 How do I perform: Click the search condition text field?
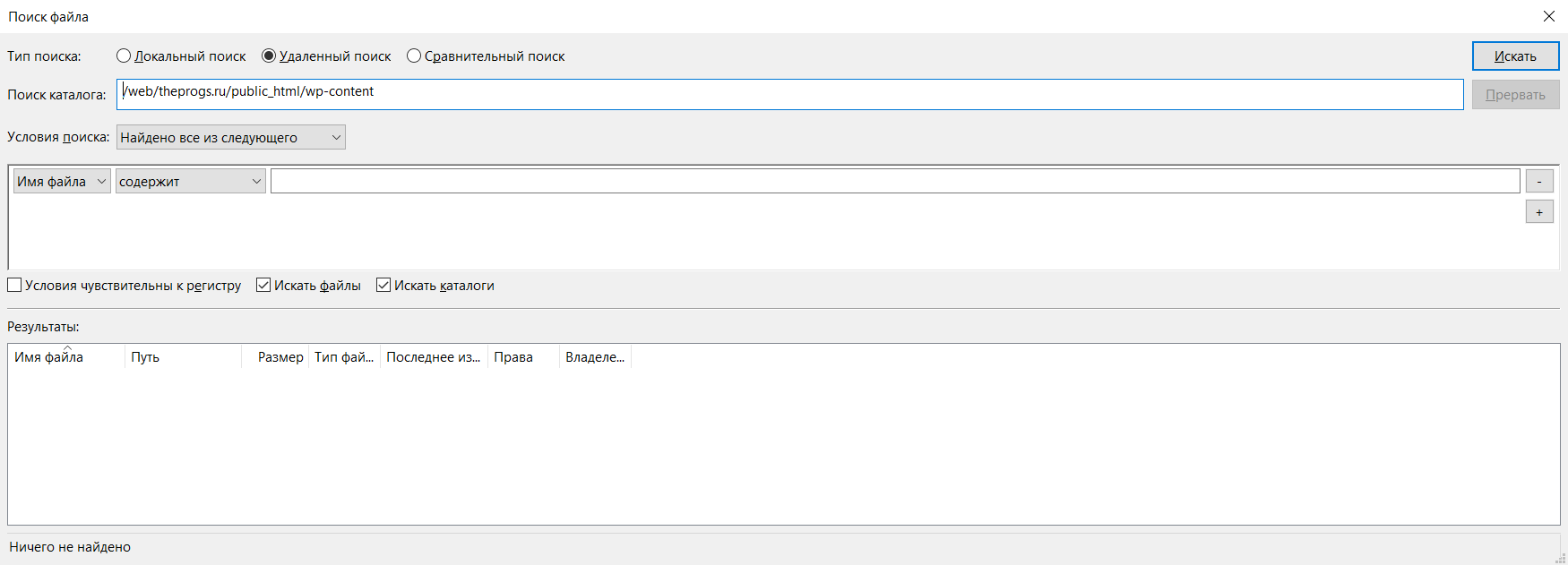894,181
